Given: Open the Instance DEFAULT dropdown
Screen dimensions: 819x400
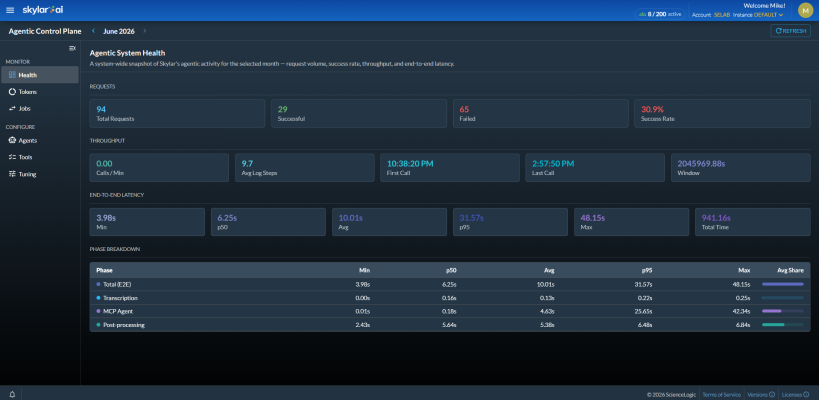Looking at the screenshot, I should [x=769, y=15].
